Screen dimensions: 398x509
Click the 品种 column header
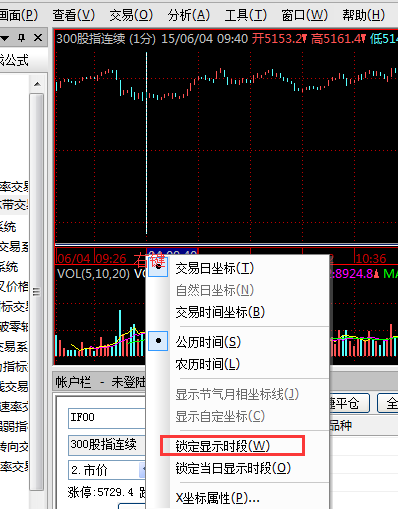tap(340, 425)
